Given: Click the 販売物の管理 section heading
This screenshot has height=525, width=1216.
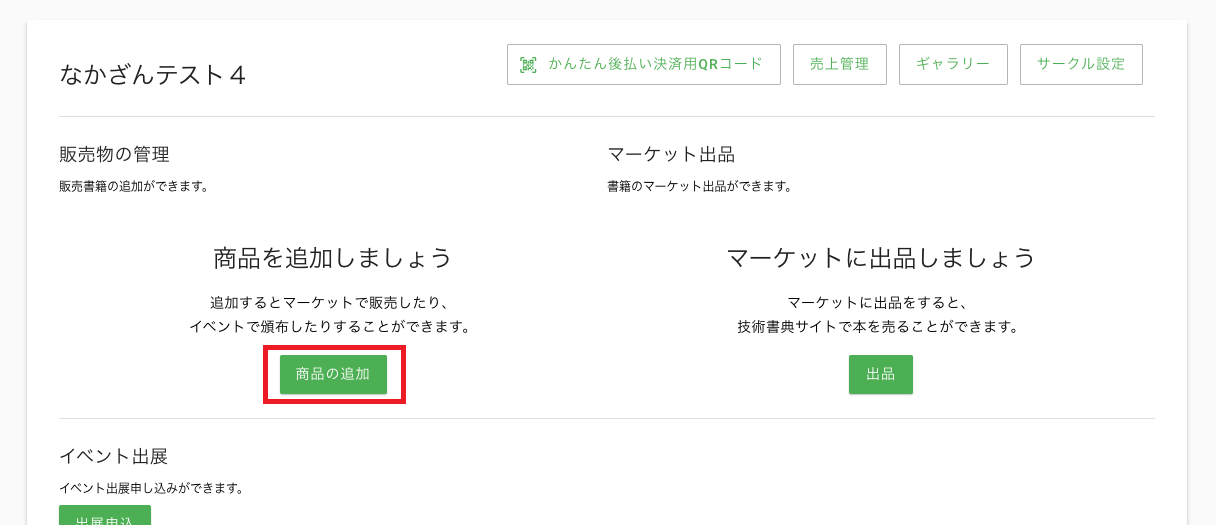Looking at the screenshot, I should click(x=114, y=155).
